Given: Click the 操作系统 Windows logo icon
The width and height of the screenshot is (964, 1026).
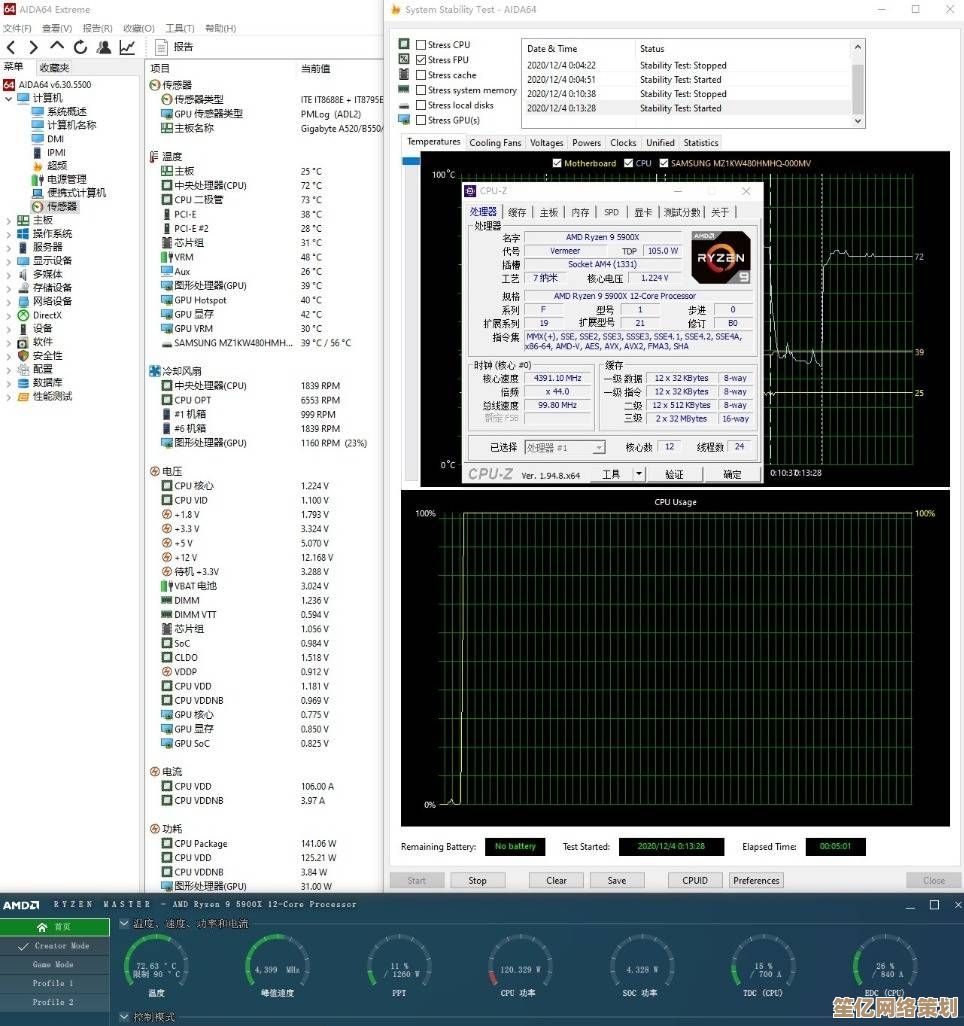Looking at the screenshot, I should coord(23,234).
